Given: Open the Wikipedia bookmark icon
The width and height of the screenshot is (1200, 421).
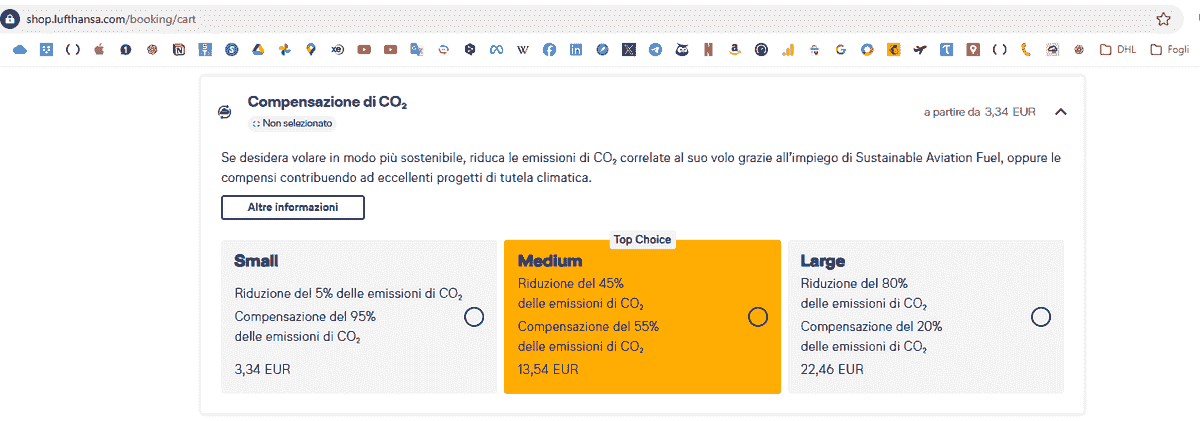Looking at the screenshot, I should (x=522, y=49).
